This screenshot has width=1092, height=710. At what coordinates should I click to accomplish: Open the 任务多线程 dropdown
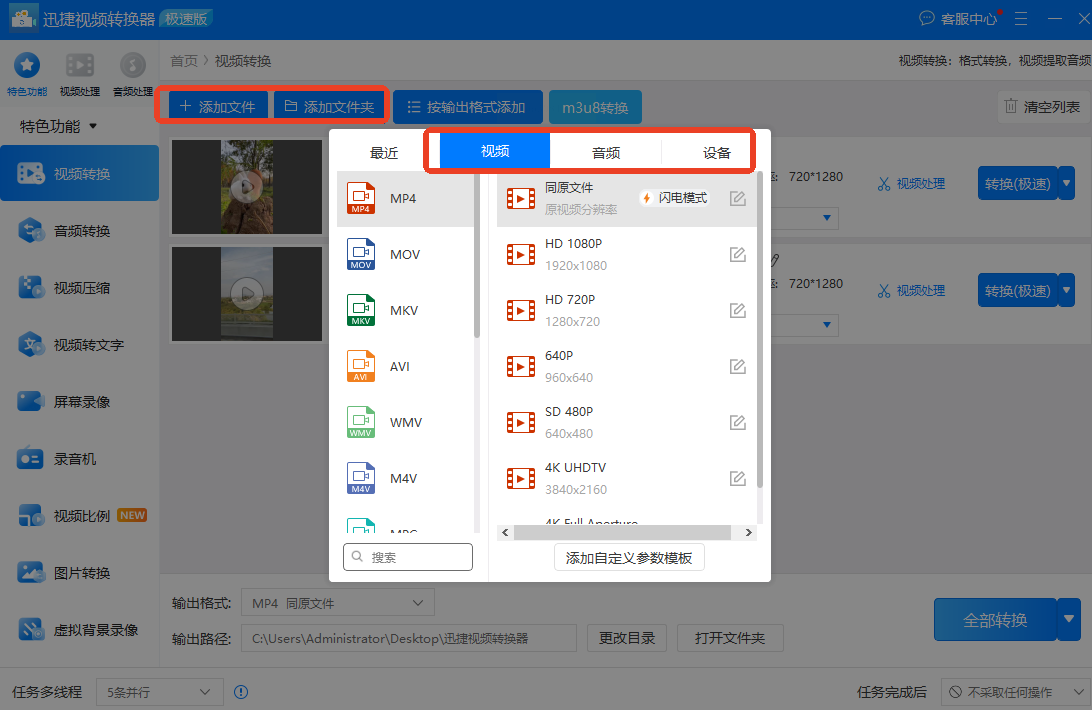coord(159,692)
